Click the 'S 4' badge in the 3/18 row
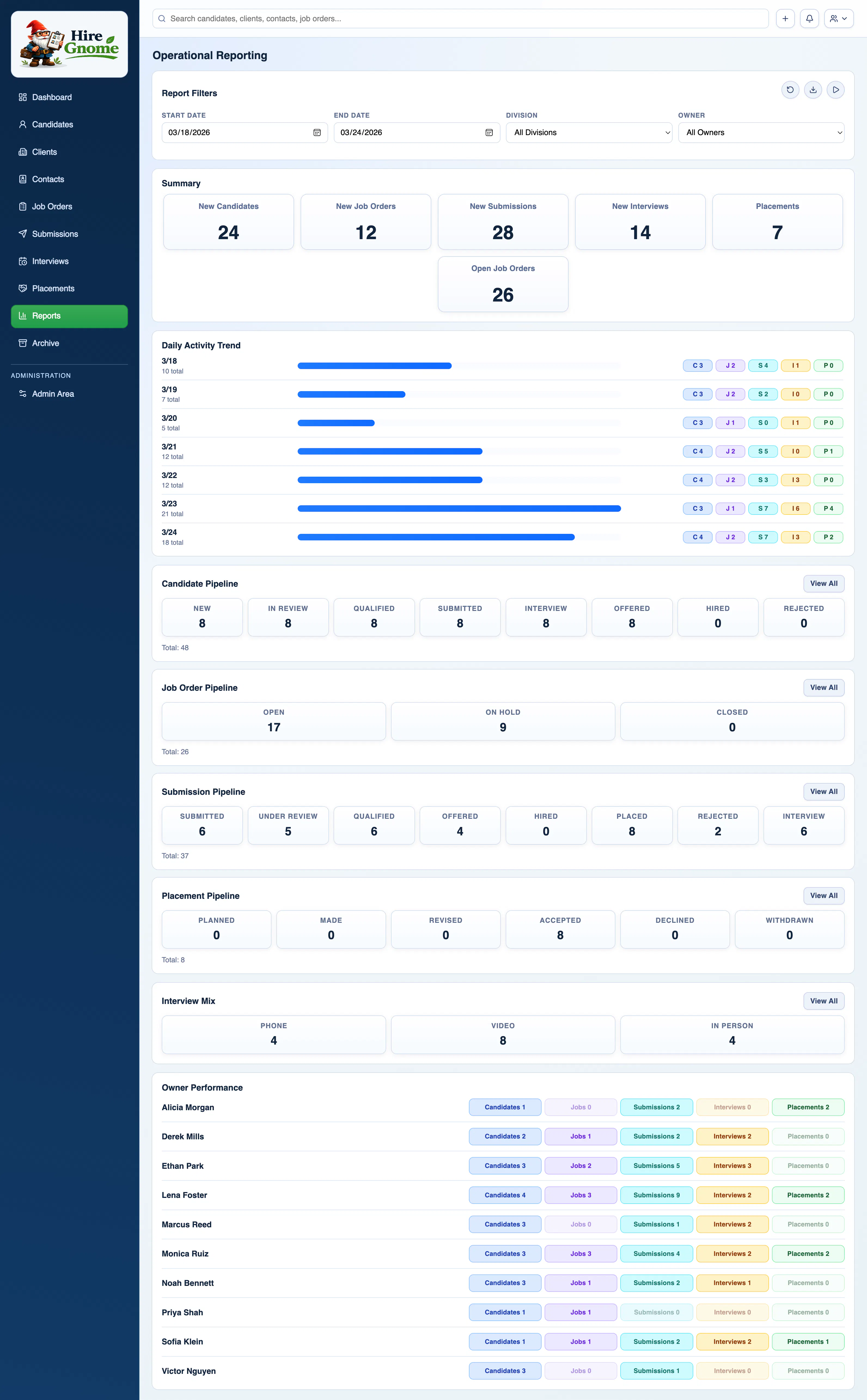The image size is (867, 1400). click(763, 366)
